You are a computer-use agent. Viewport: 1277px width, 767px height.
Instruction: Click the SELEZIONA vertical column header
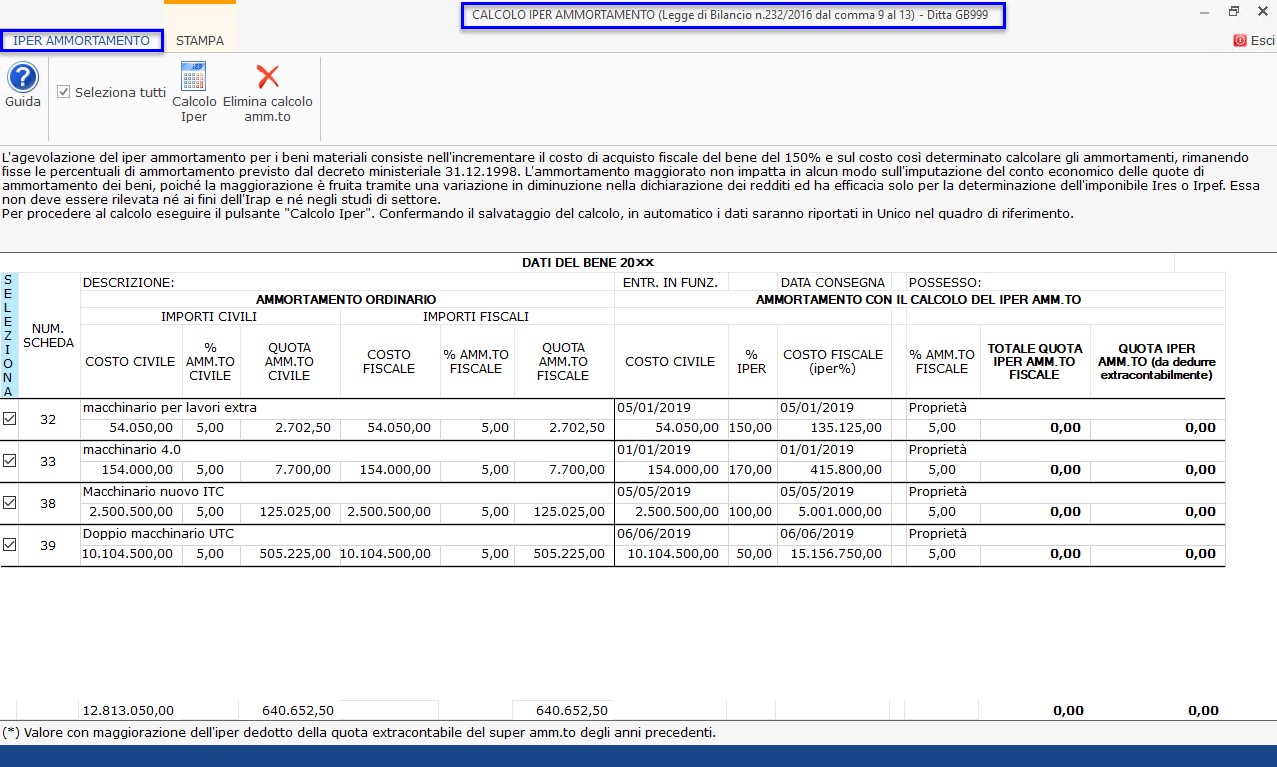[x=9, y=335]
